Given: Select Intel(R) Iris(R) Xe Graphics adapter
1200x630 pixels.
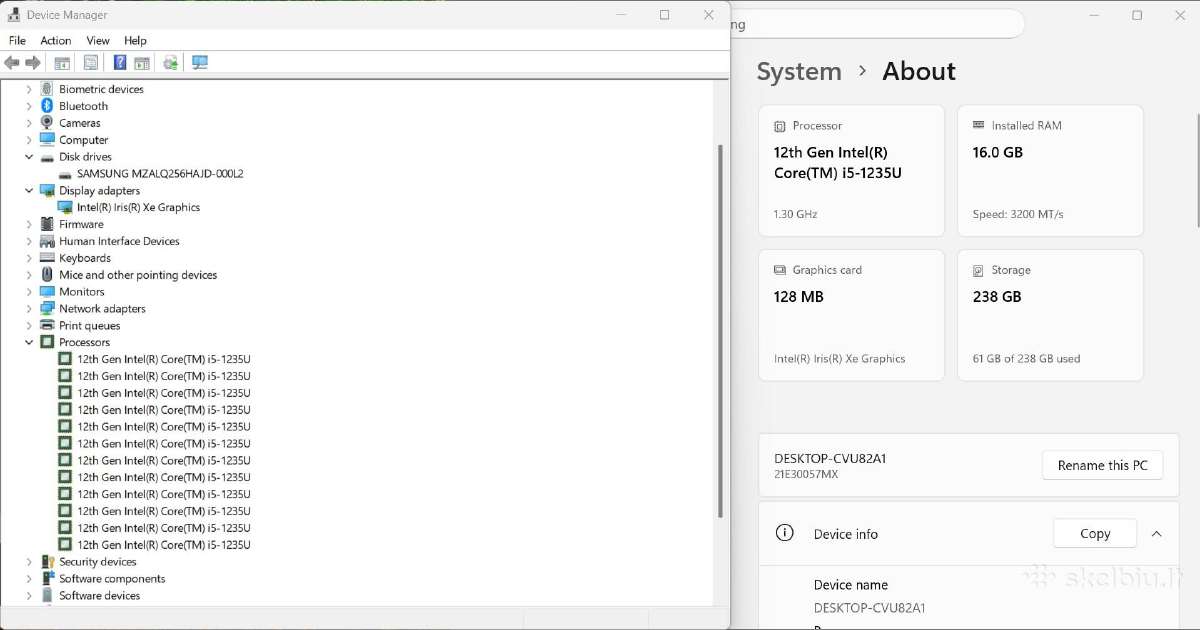Looking at the screenshot, I should click(138, 207).
